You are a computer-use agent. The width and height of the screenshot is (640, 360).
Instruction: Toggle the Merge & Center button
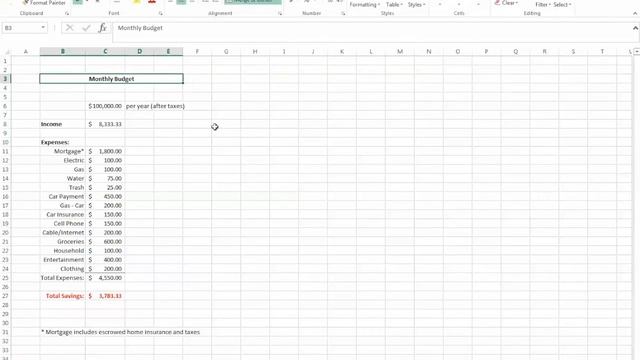(x=253, y=2)
